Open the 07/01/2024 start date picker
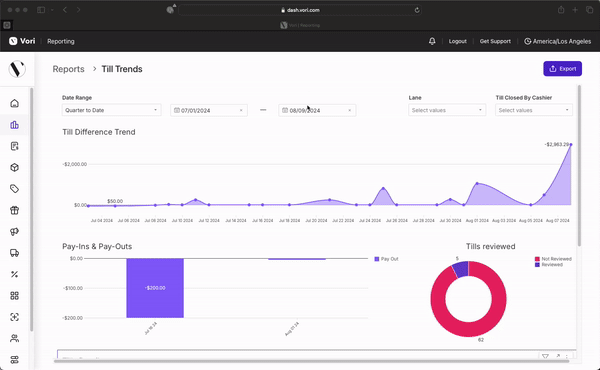The image size is (600, 370). (209, 110)
